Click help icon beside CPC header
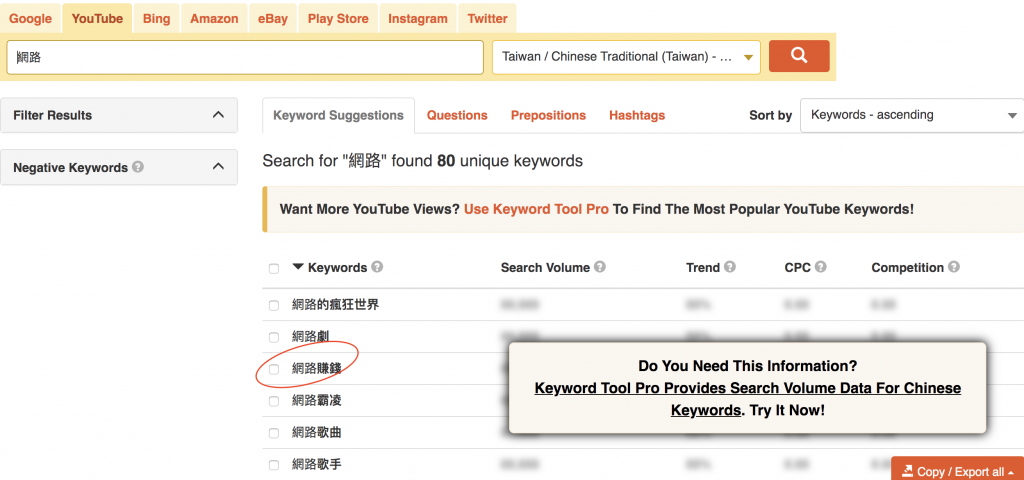The image size is (1024, 480). [x=821, y=267]
